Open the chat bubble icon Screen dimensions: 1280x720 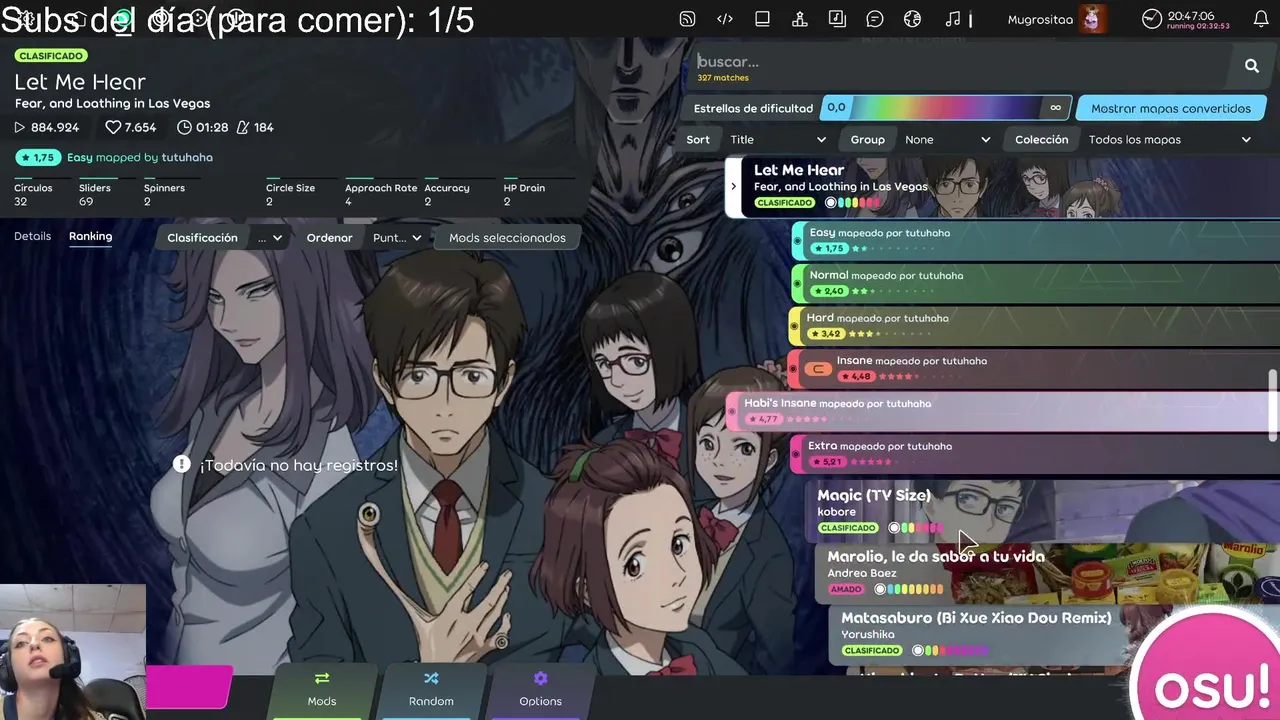875,19
